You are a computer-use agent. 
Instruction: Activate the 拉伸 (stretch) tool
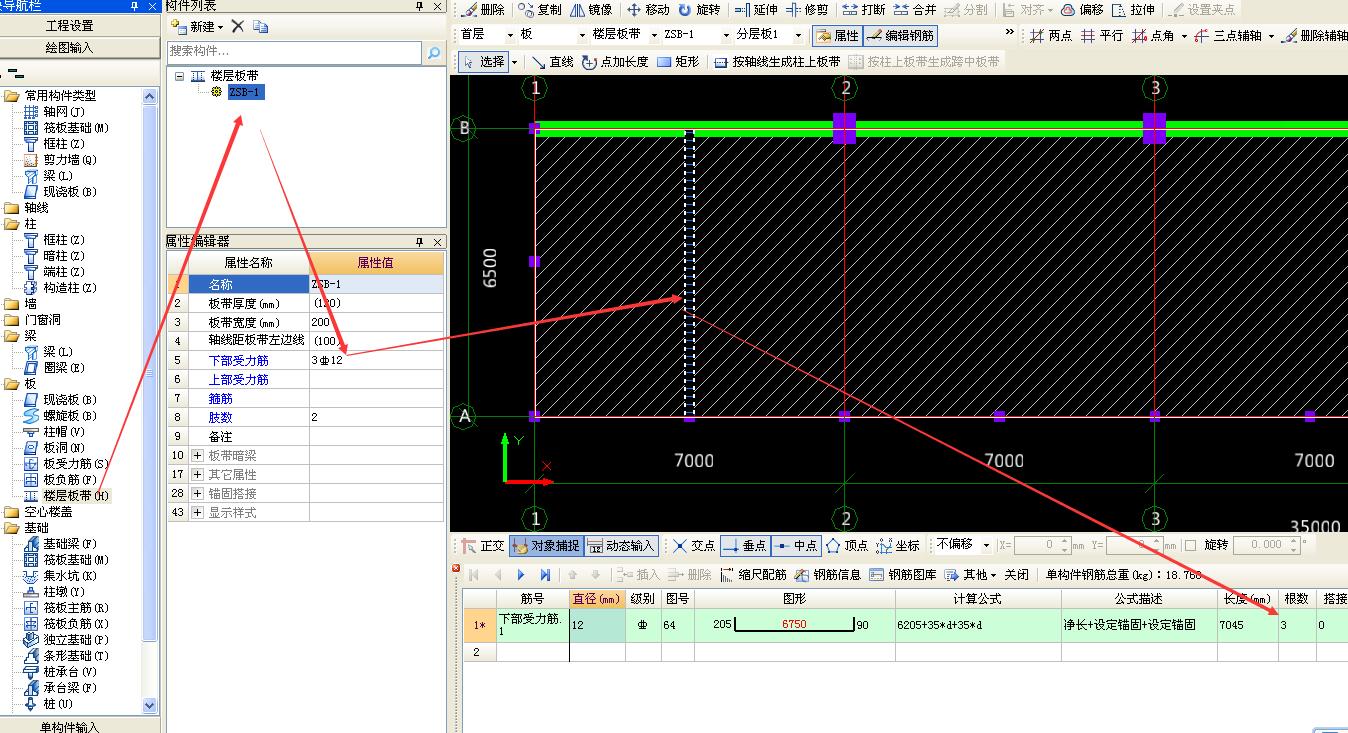[1134, 10]
